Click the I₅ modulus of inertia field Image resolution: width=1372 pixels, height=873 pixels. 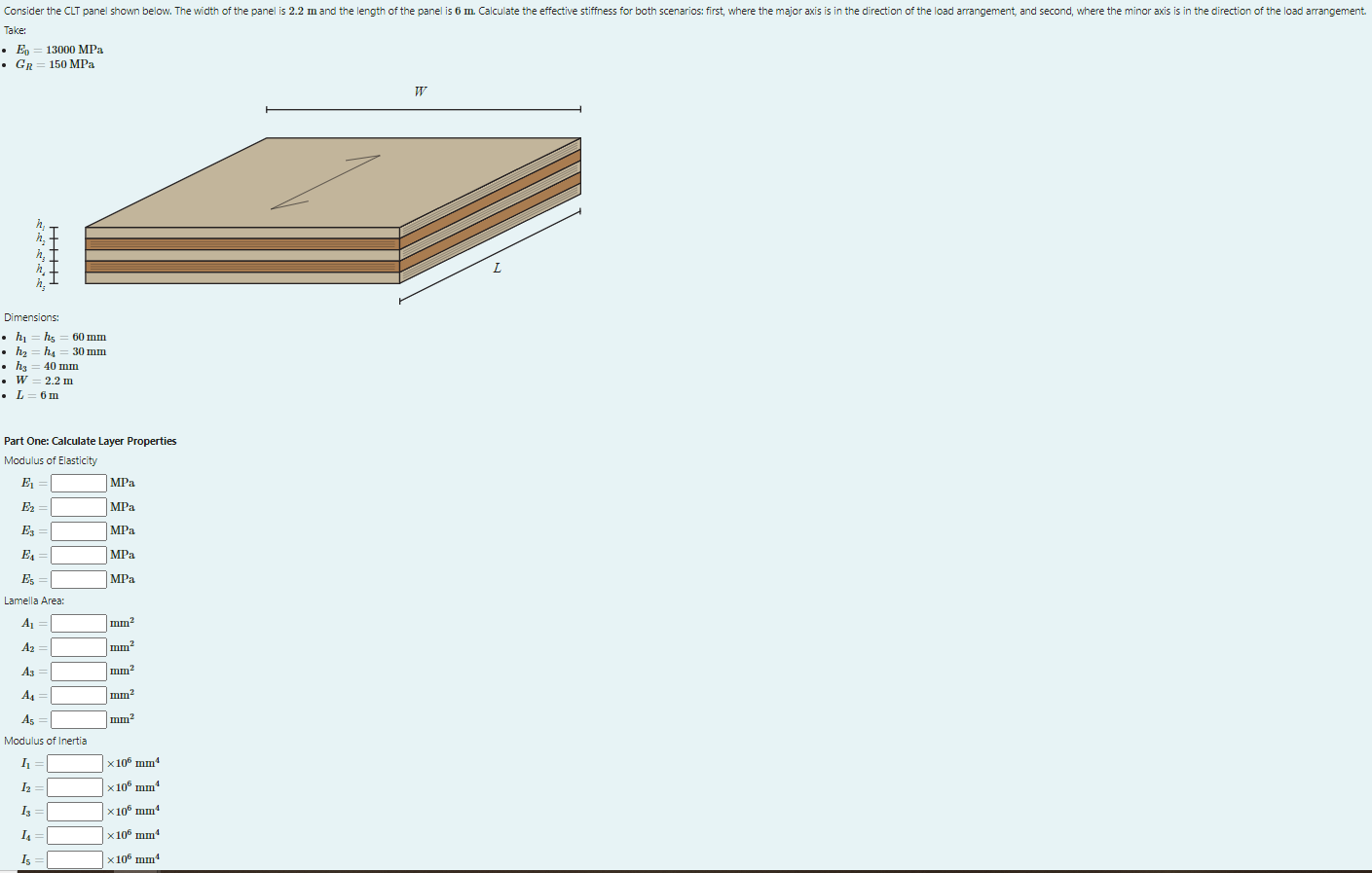[x=73, y=858]
